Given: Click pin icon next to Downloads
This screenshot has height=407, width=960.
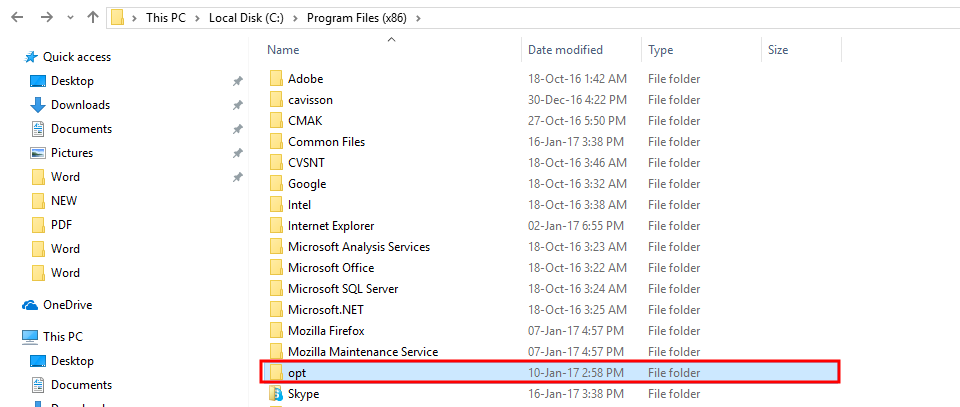Looking at the screenshot, I should click(238, 105).
